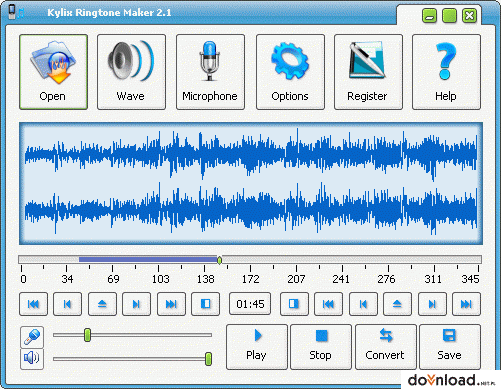The height and width of the screenshot is (389, 501).
Task: Convert the ringtone selection
Action: [x=386, y=347]
